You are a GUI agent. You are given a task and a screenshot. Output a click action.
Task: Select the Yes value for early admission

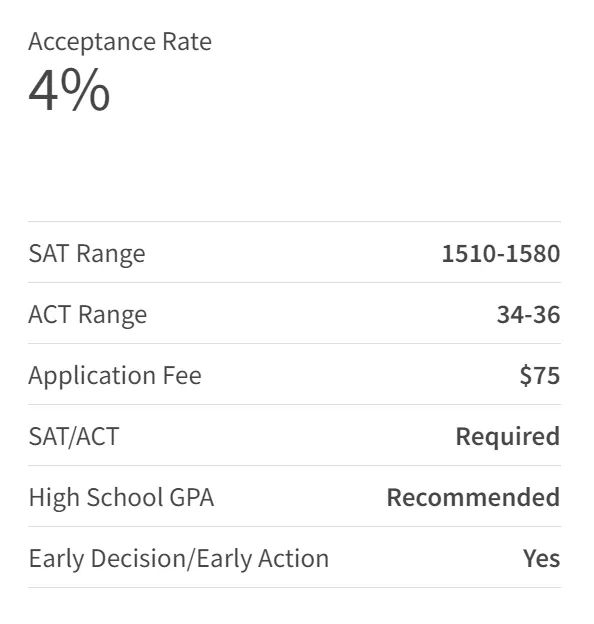[x=541, y=558]
